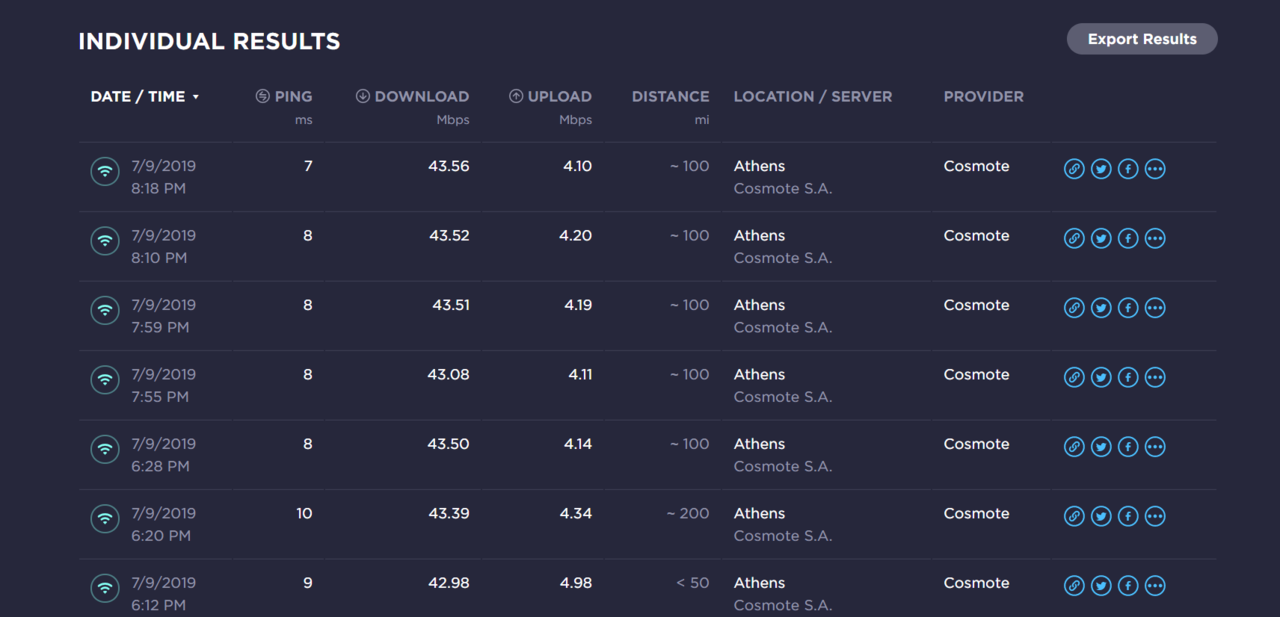Sort results by Ping column header
Image resolution: width=1280 pixels, height=617 pixels.
284,96
